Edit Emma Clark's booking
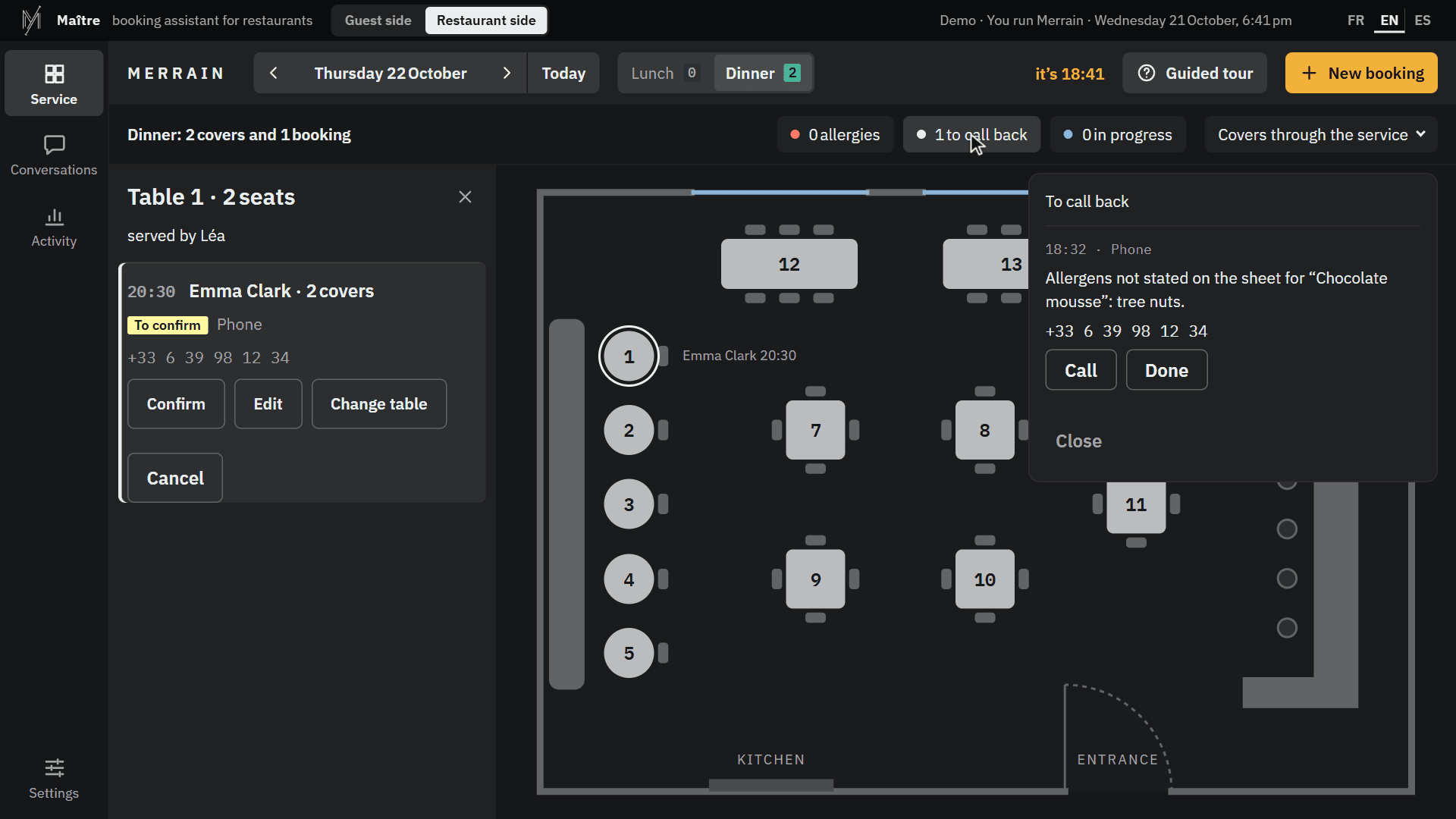The width and height of the screenshot is (1456, 819). coord(268,404)
